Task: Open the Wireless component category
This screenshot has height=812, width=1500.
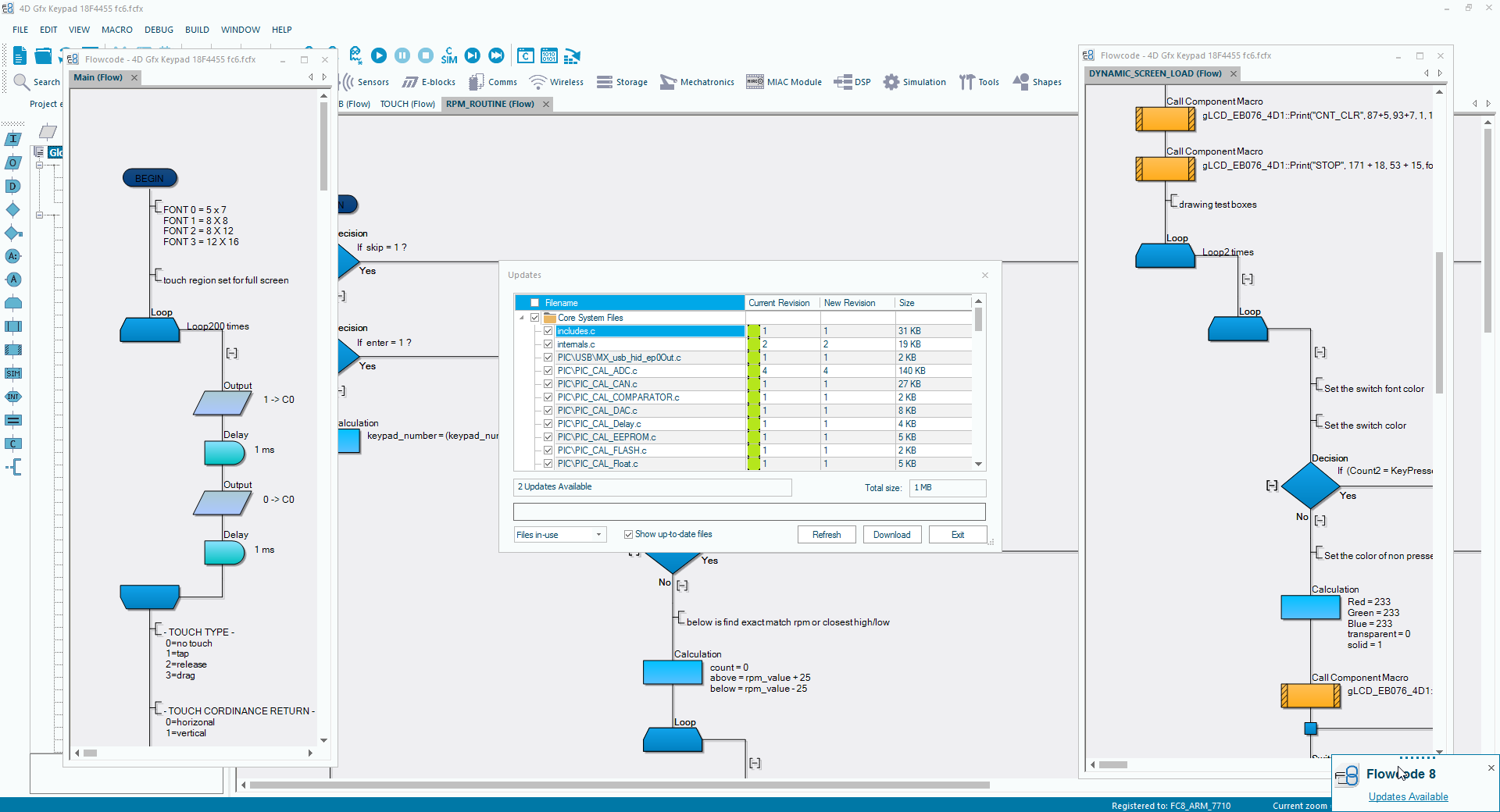Action: tap(556, 82)
